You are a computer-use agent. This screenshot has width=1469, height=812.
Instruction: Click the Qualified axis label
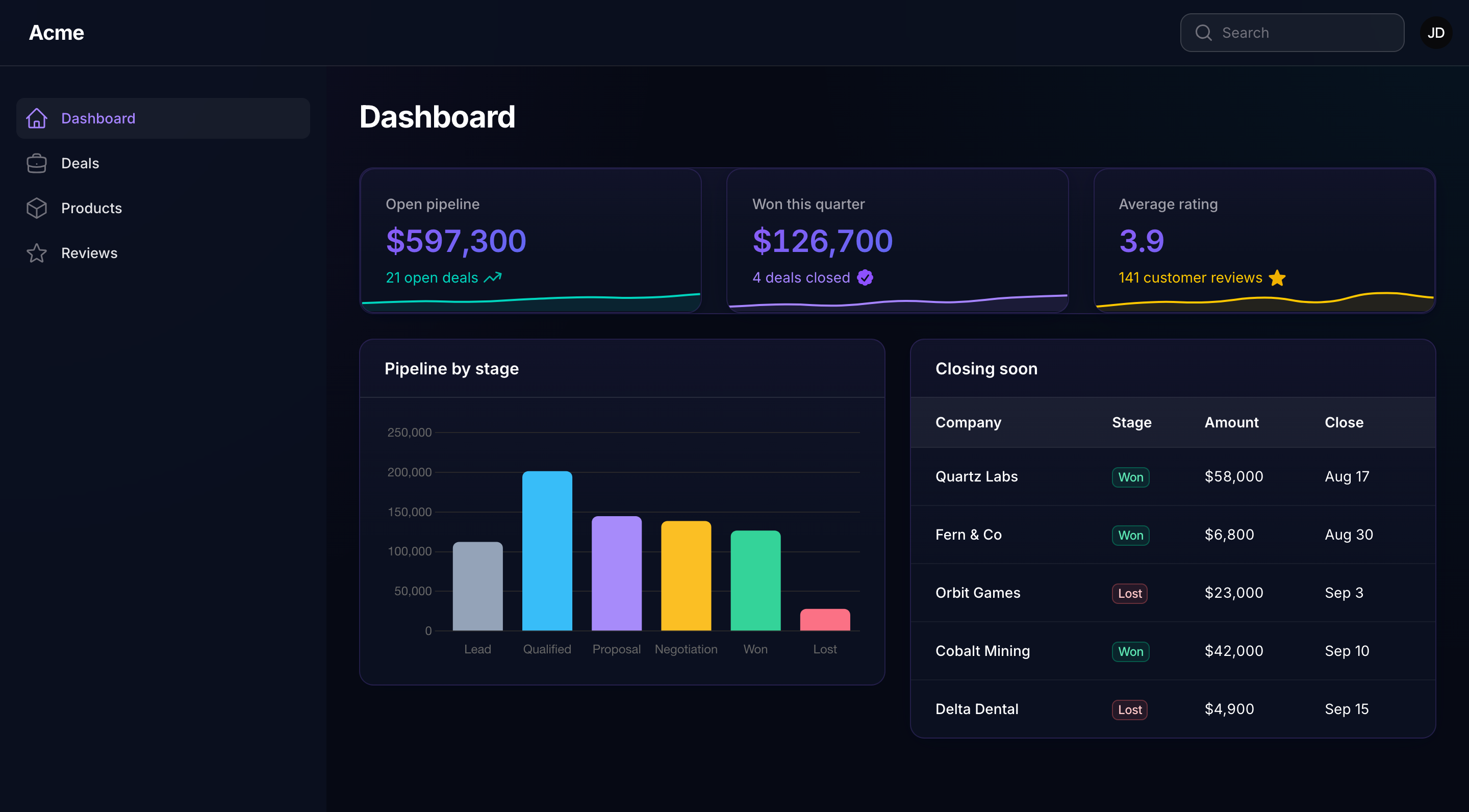point(547,649)
